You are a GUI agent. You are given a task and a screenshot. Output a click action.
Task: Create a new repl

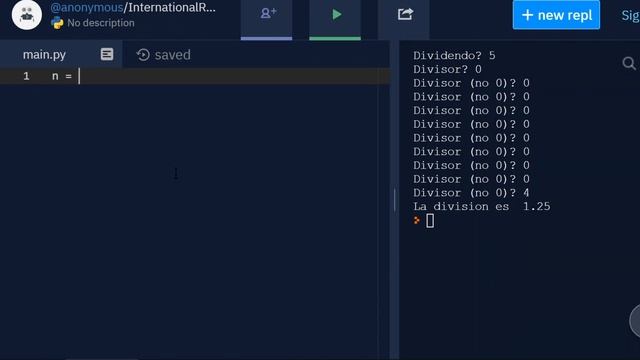[556, 15]
